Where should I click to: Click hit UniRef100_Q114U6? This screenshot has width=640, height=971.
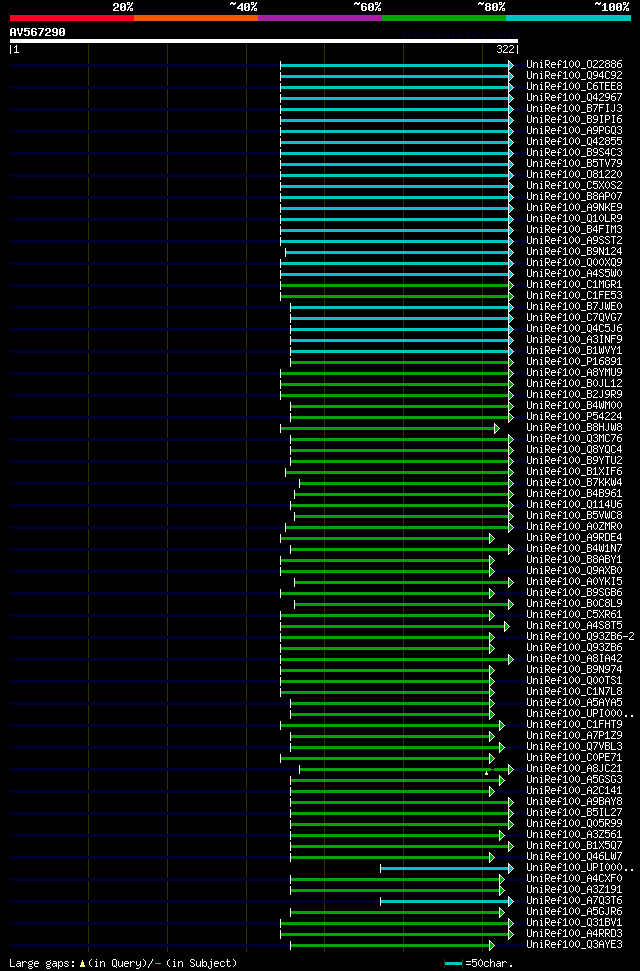574,505
